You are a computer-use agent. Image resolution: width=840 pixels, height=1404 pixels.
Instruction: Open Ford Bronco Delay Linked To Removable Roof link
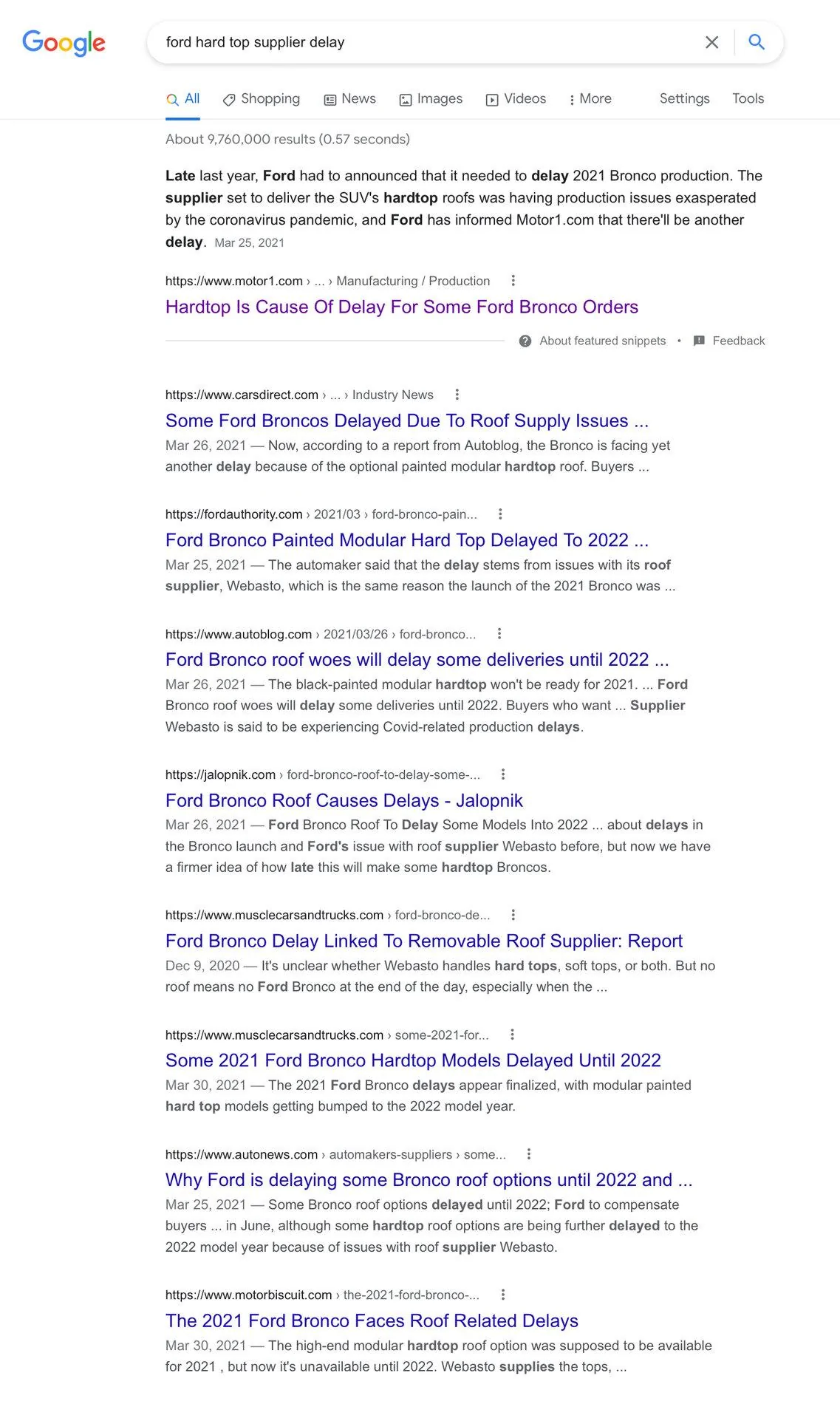pyautogui.click(x=424, y=941)
